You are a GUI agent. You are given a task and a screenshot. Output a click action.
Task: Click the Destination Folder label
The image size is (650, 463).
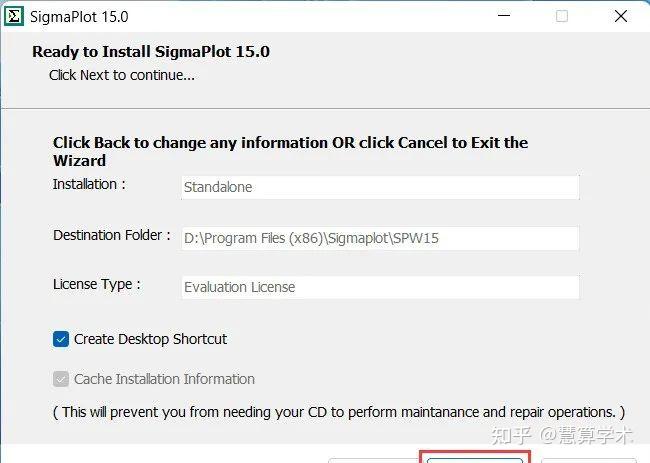[112, 236]
